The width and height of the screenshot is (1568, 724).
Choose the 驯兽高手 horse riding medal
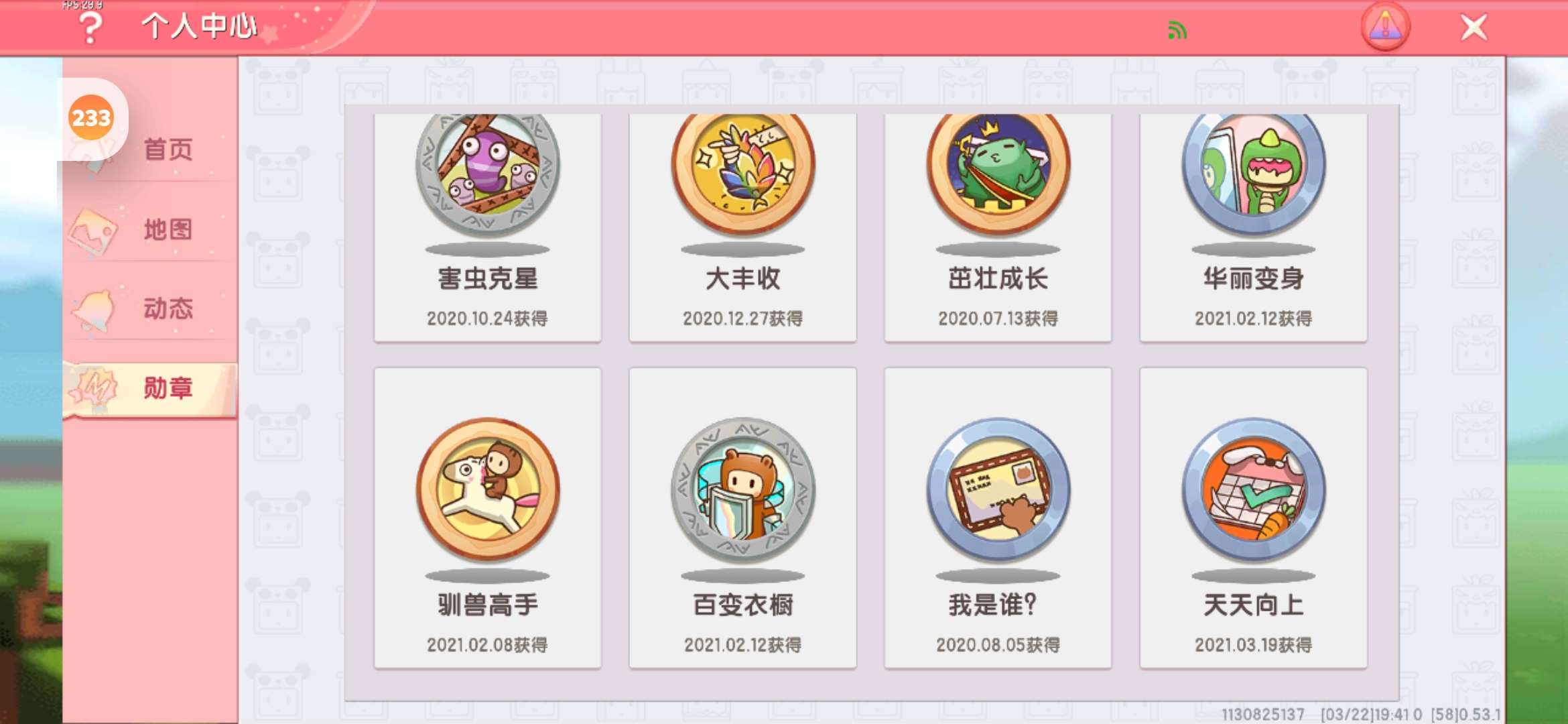click(487, 518)
